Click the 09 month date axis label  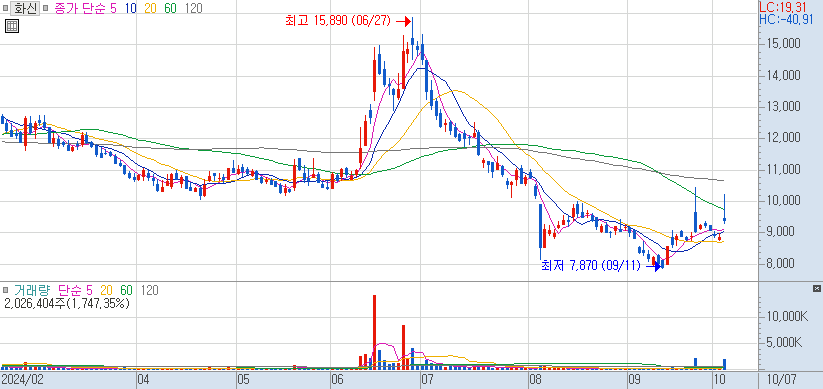point(634,379)
